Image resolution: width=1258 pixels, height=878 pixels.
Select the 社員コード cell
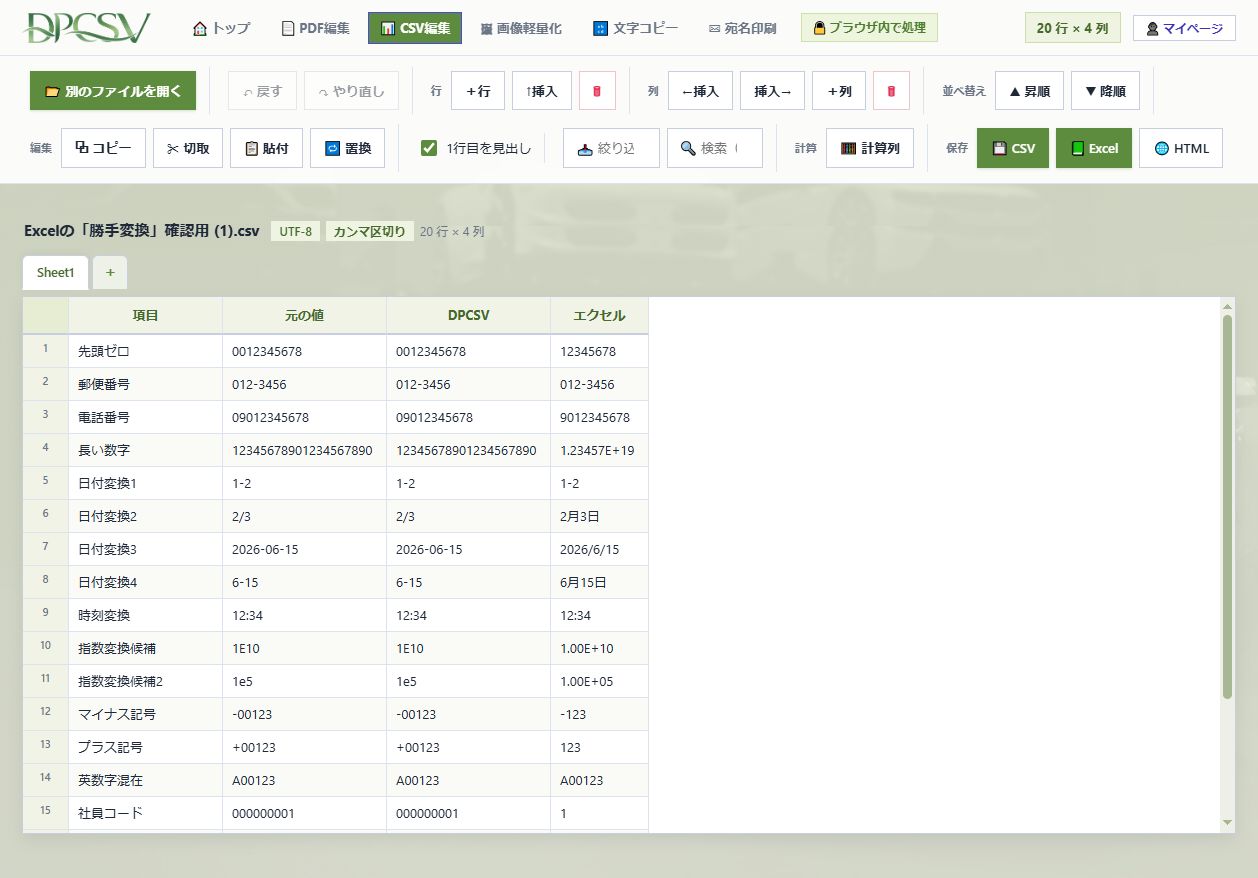pos(146,813)
